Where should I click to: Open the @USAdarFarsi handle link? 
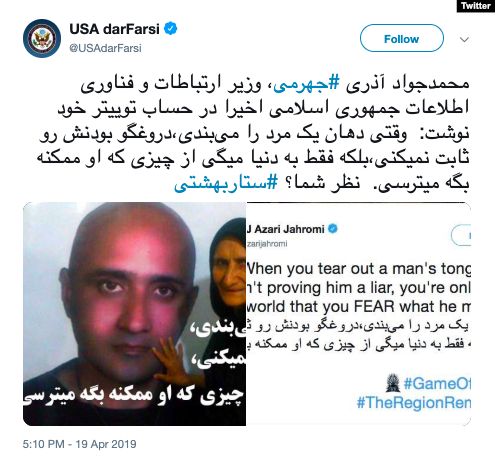click(105, 48)
